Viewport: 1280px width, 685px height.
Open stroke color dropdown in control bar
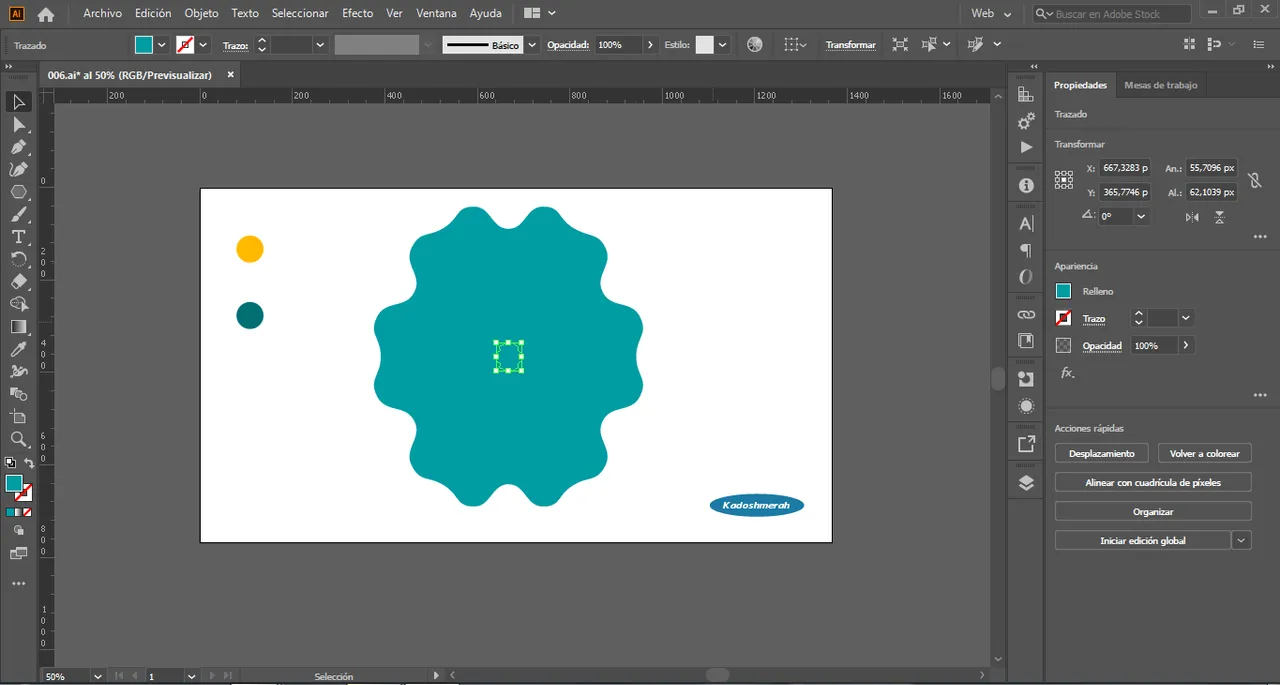[x=203, y=45]
